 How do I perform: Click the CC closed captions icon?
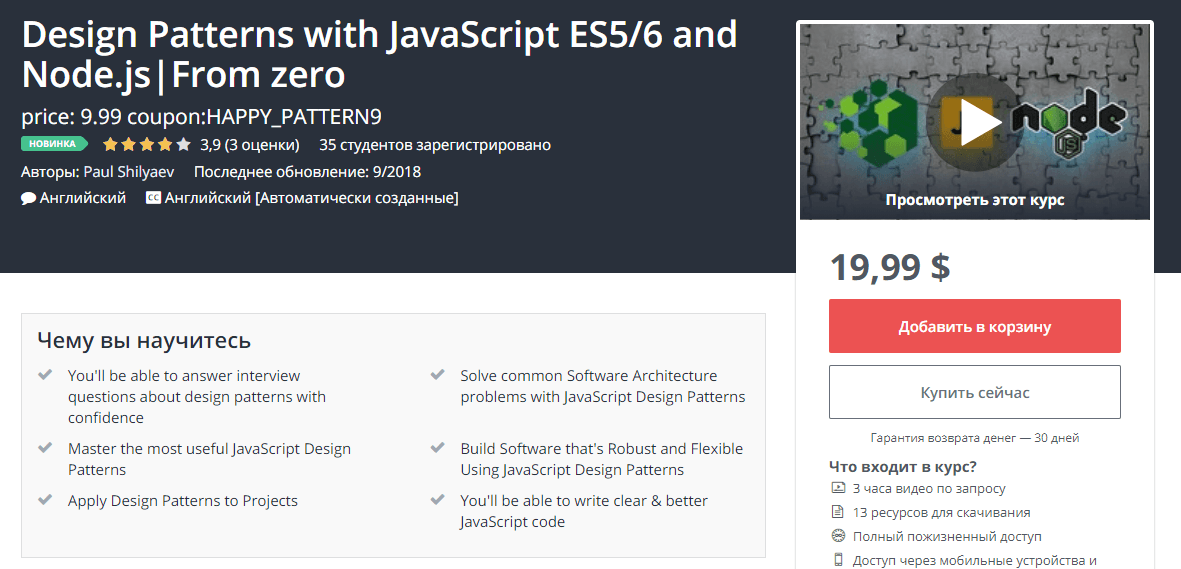[153, 199]
